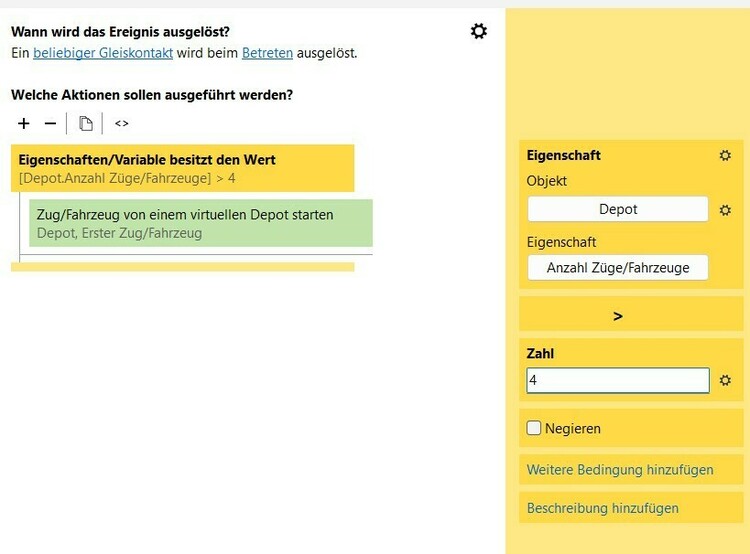Click Weitere Bedingung hinzufügen
Viewport: 750px width, 554px height.
(x=620, y=470)
